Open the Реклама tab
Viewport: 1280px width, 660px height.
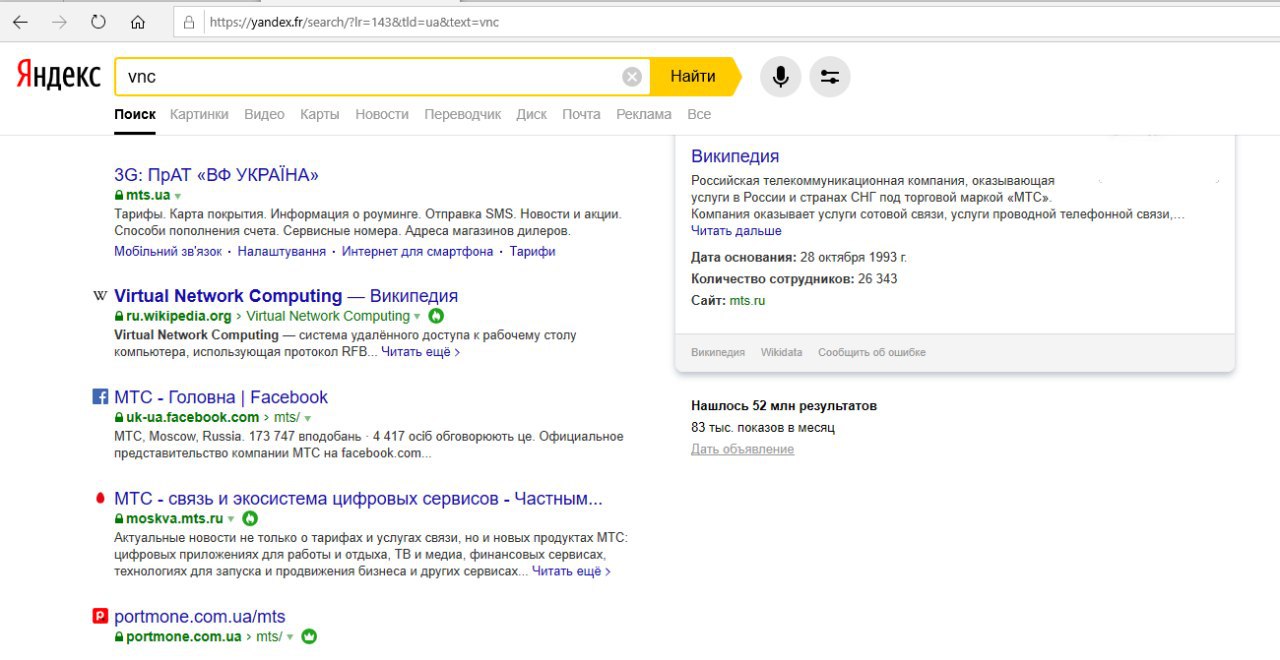[644, 114]
